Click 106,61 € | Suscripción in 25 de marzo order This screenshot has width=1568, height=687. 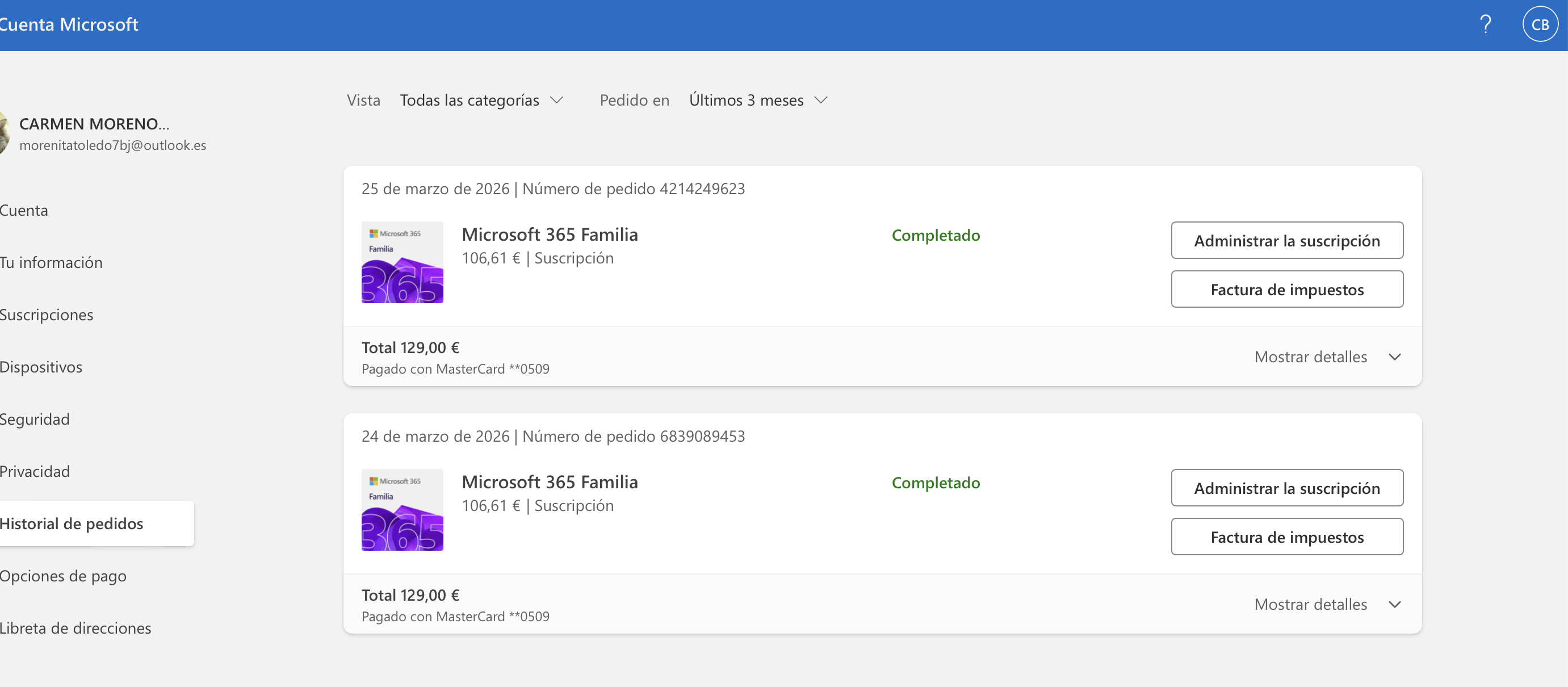[538, 258]
